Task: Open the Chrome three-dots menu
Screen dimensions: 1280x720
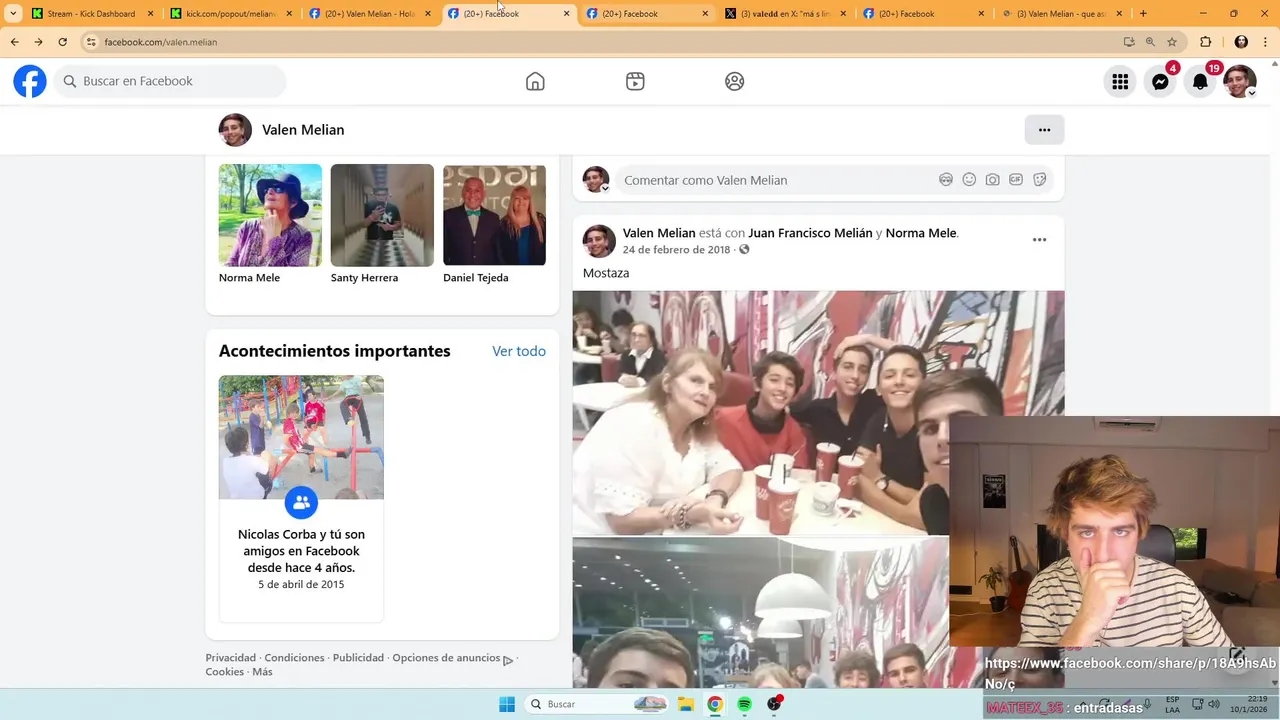Action: (x=1266, y=42)
